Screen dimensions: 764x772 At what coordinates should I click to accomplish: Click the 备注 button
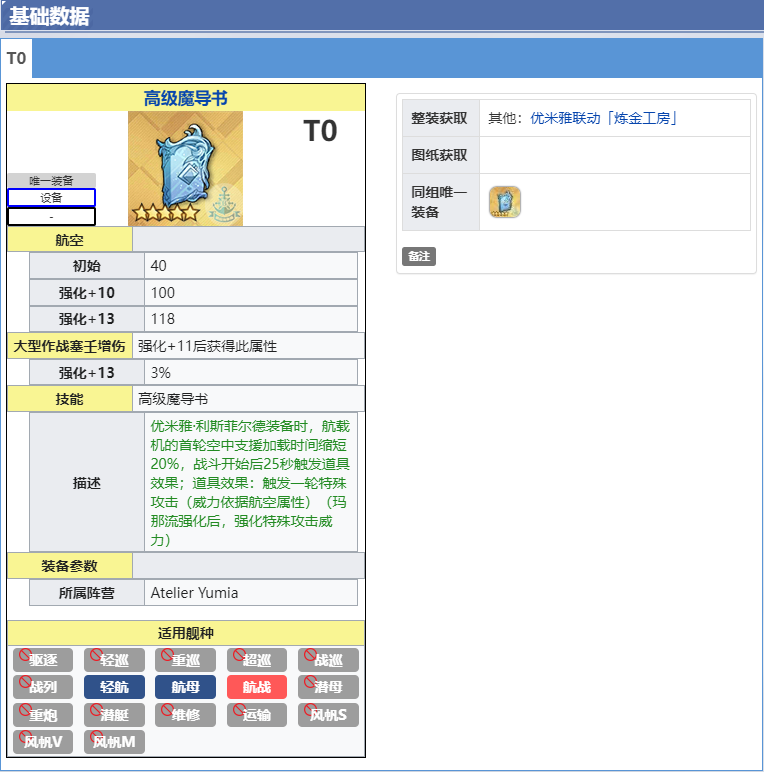419,257
